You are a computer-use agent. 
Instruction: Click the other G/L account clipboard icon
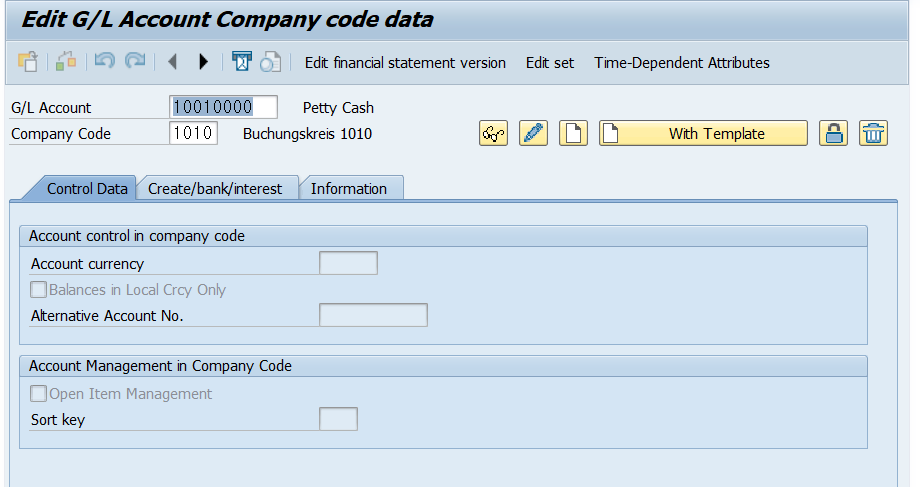28,61
